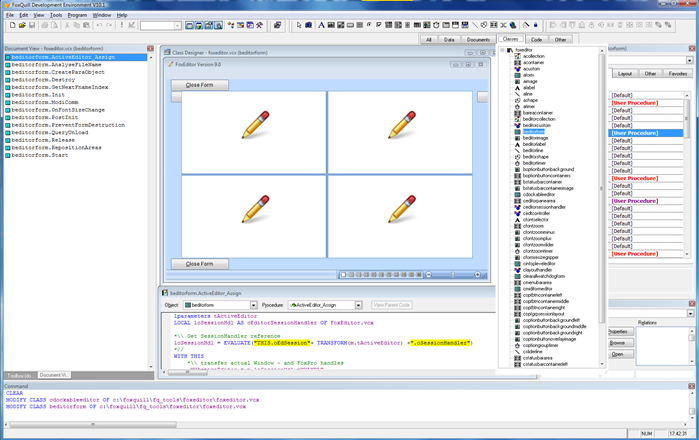Click the View Parent Code button
Screen dimensions: 699x440
[x=391, y=304]
